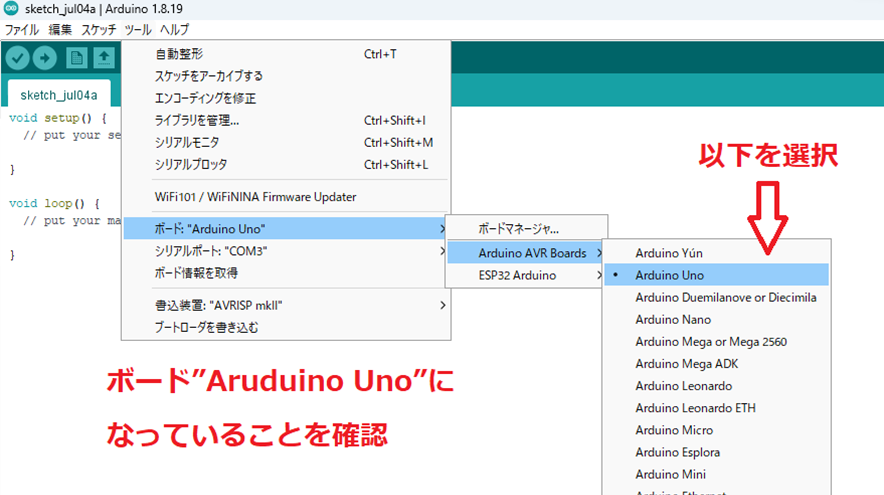Expand the シリアルポート: "COM3" submenu
Screen dimensions: 884x495
(286, 251)
